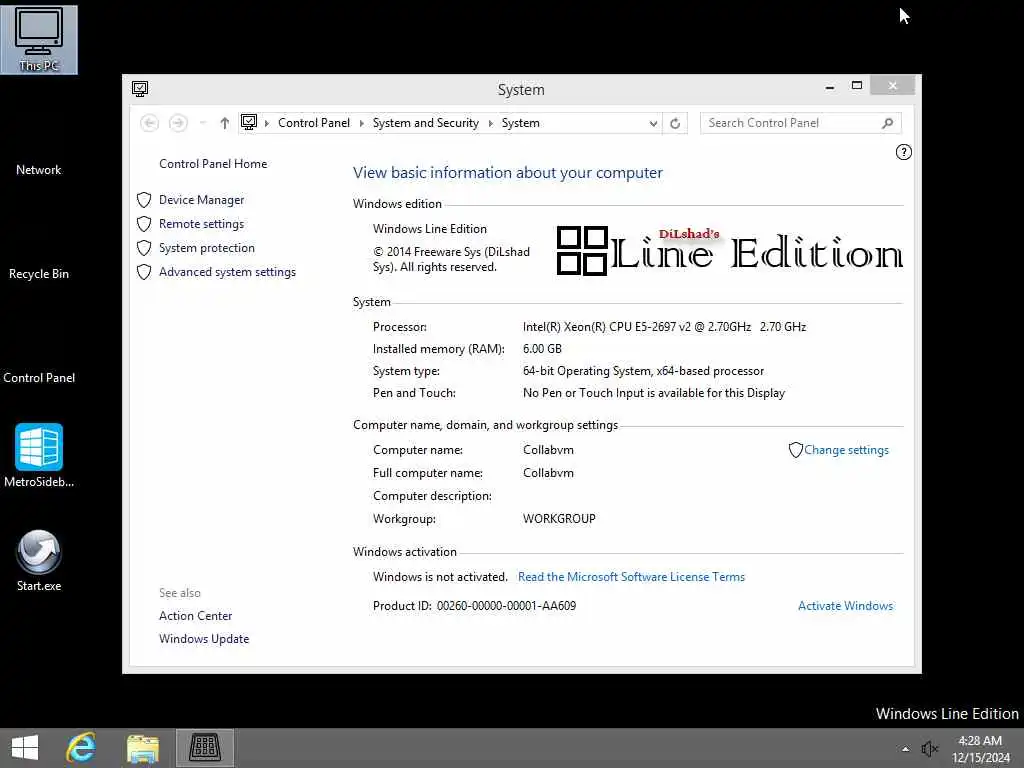Click the System and Security breadcrumb
This screenshot has height=768, width=1024.
[x=426, y=123]
